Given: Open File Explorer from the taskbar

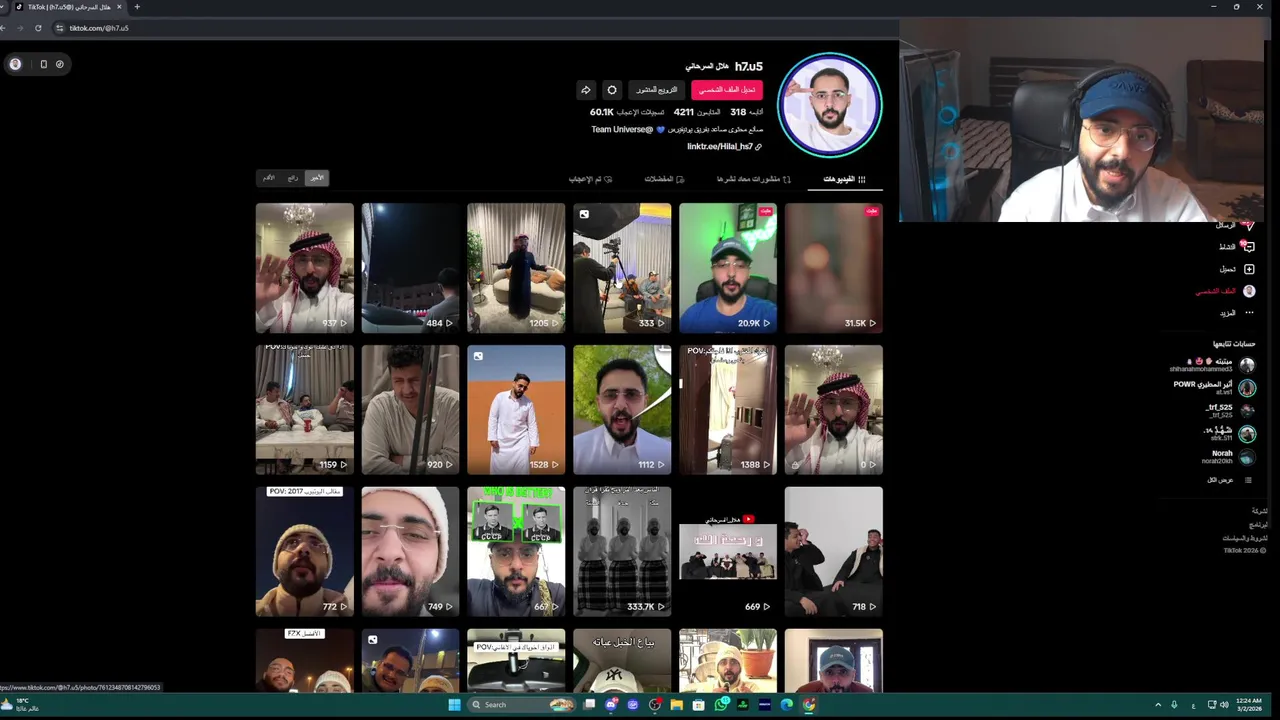Looking at the screenshot, I should pos(677,705).
